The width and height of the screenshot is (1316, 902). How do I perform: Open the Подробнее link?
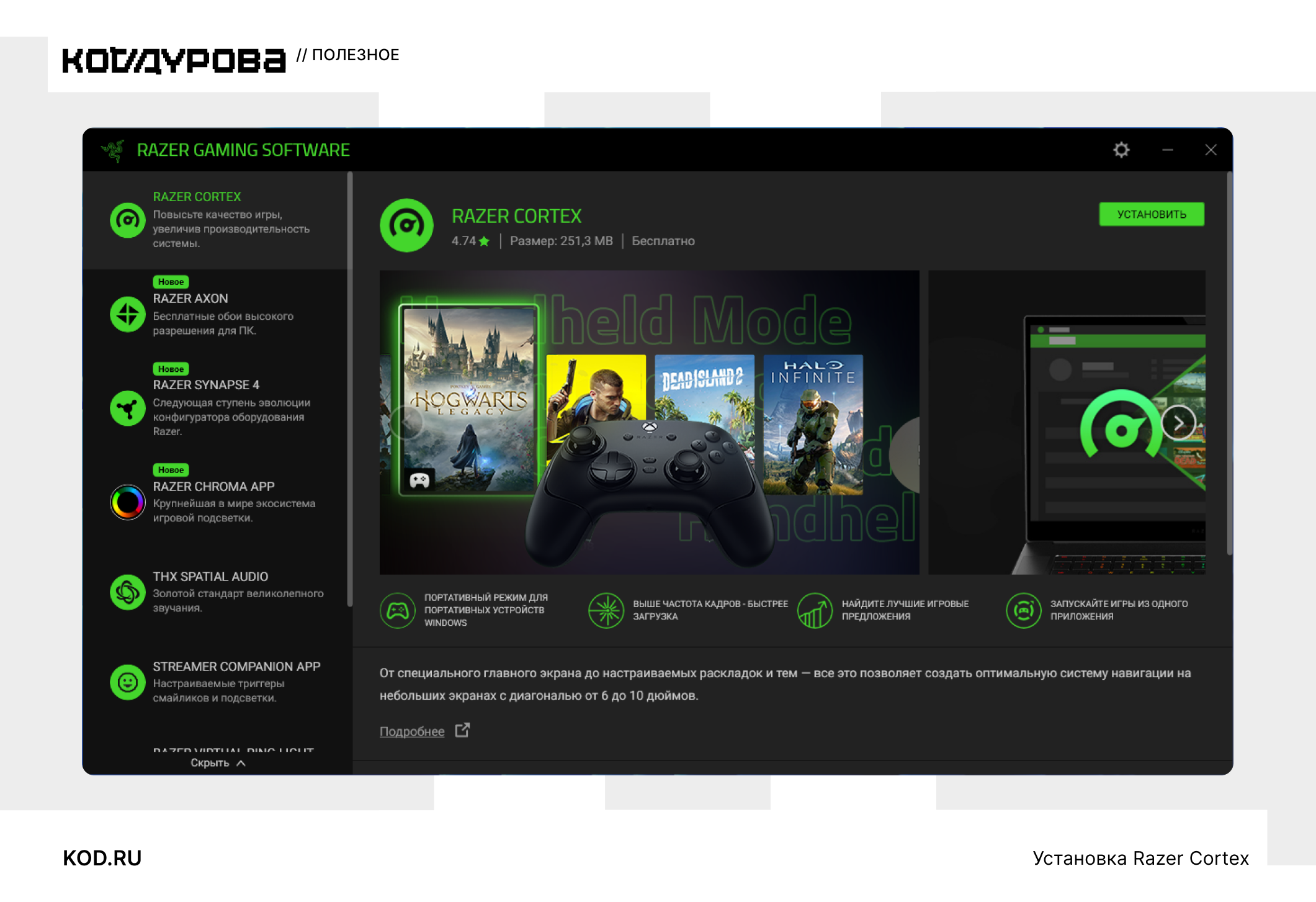412,731
